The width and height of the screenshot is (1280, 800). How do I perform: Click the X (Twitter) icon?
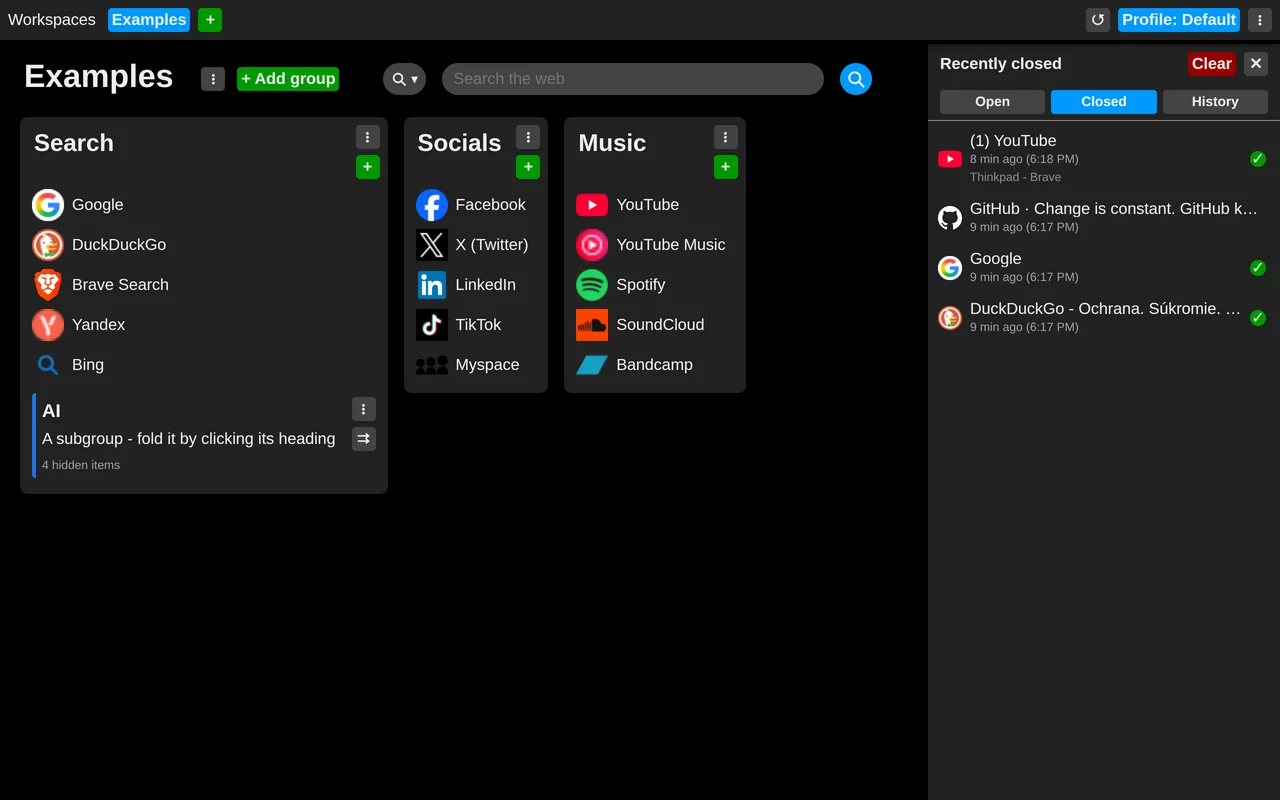pos(432,245)
